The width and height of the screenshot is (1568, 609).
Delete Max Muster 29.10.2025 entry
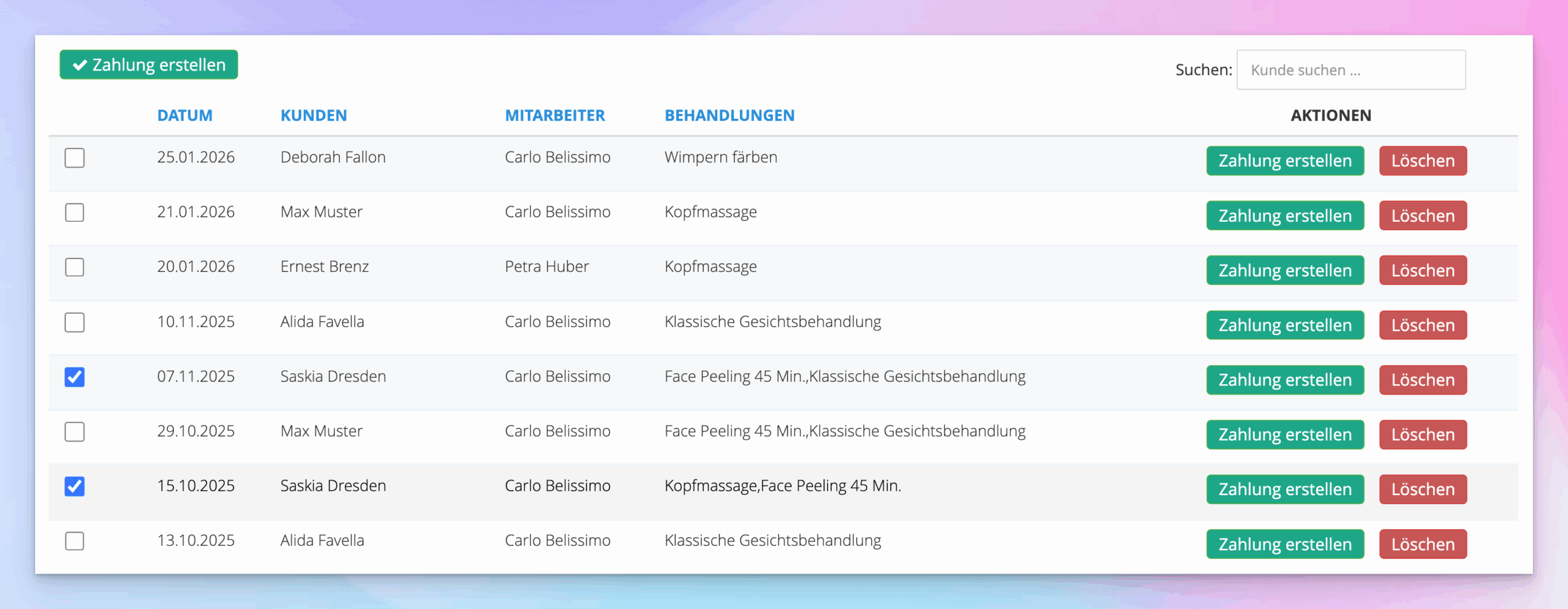coord(1422,434)
